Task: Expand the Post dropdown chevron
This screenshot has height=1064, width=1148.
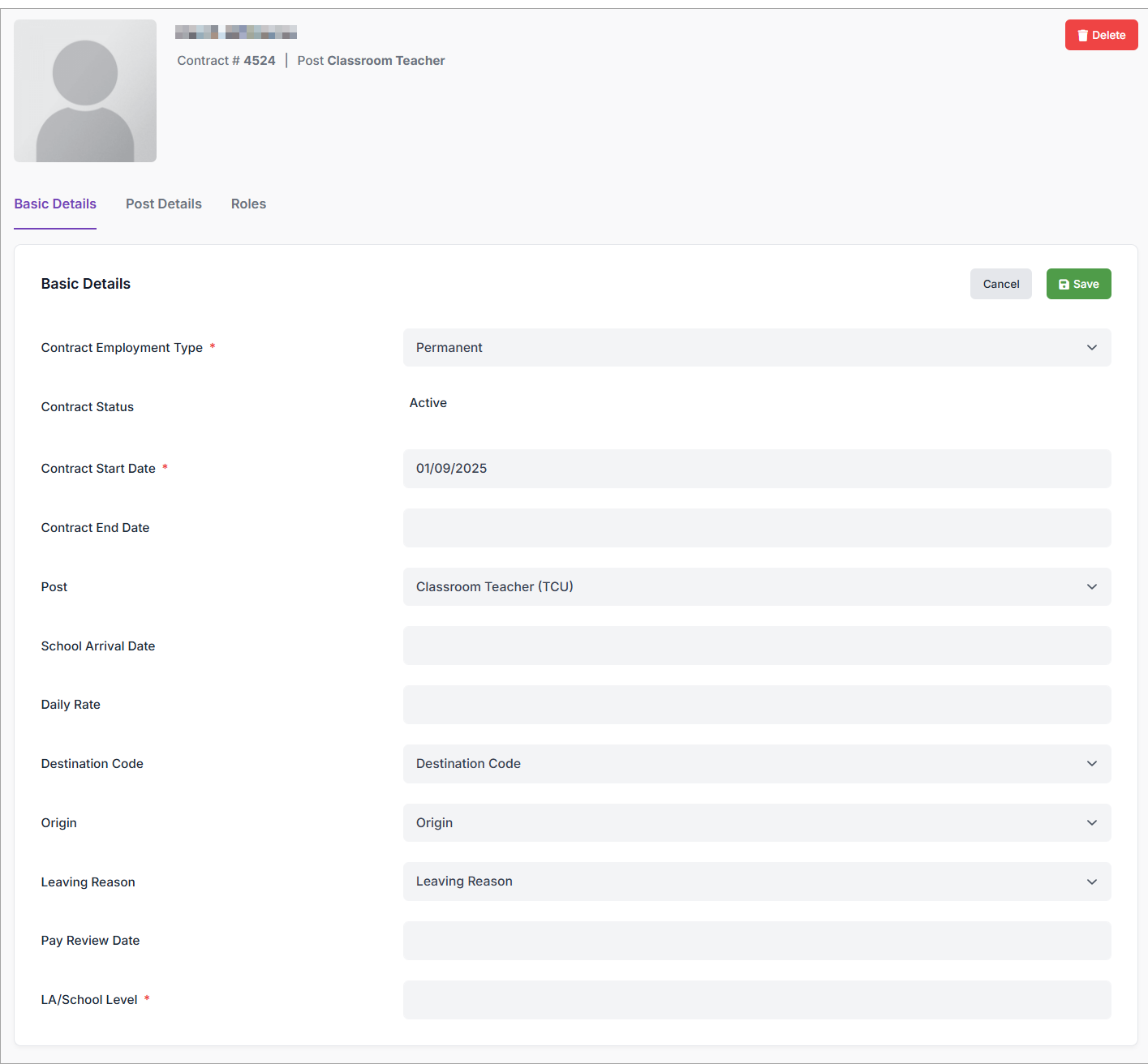Action: (x=1091, y=587)
